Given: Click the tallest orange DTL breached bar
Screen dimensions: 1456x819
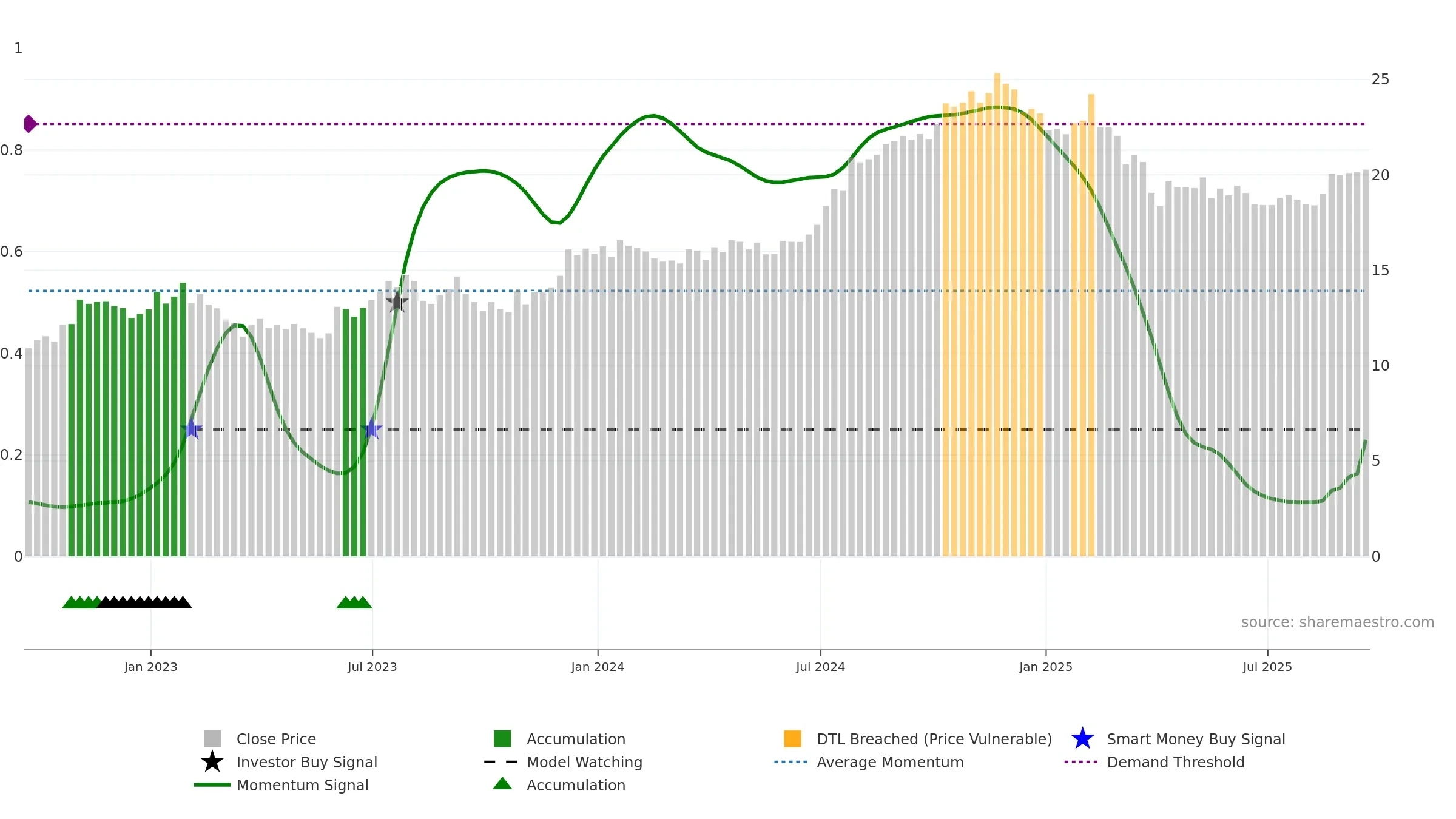Looking at the screenshot, I should pos(997,314).
